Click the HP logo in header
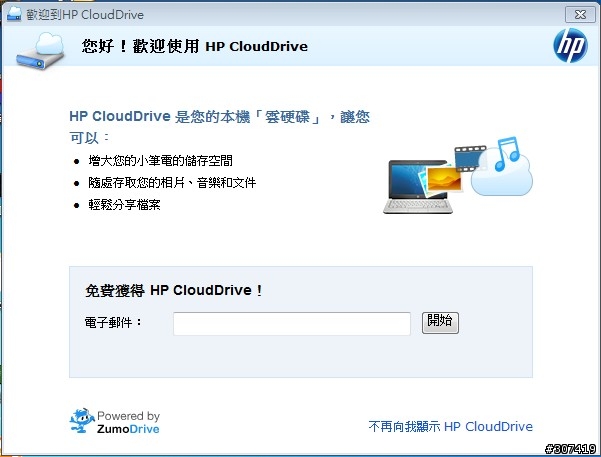The height and width of the screenshot is (457, 601). (570, 46)
